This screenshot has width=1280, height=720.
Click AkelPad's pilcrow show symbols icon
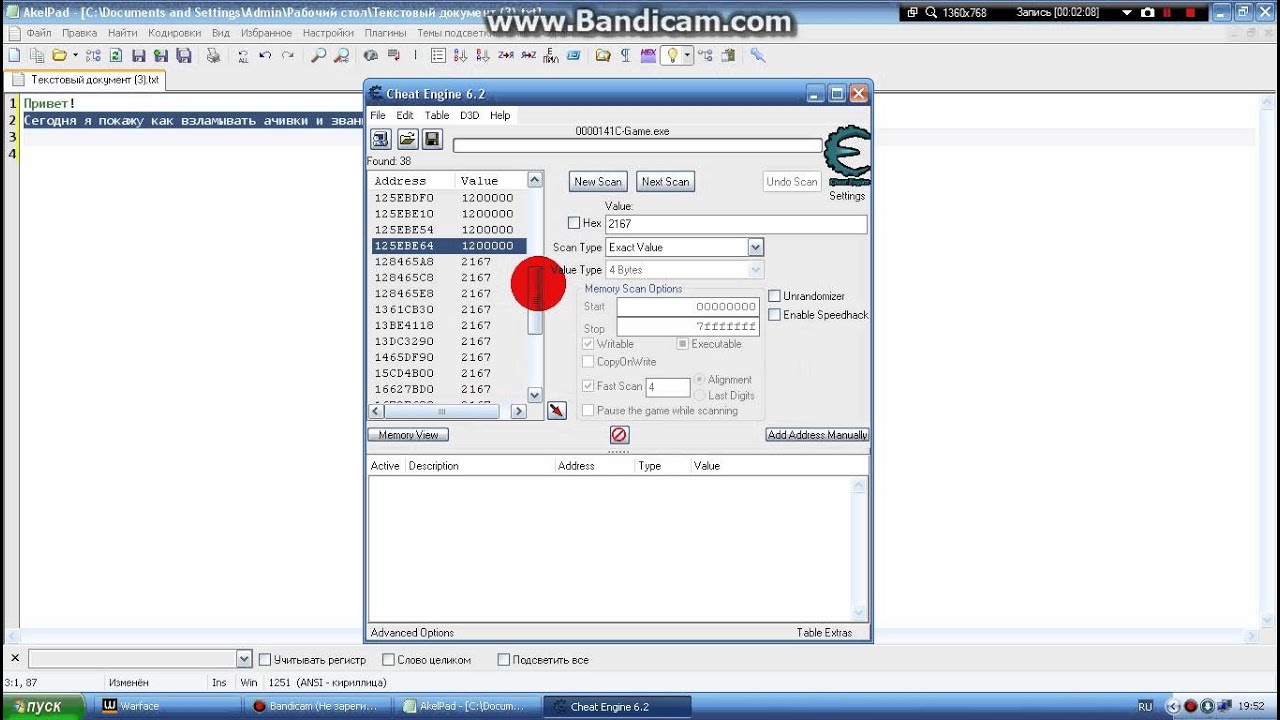pos(626,55)
